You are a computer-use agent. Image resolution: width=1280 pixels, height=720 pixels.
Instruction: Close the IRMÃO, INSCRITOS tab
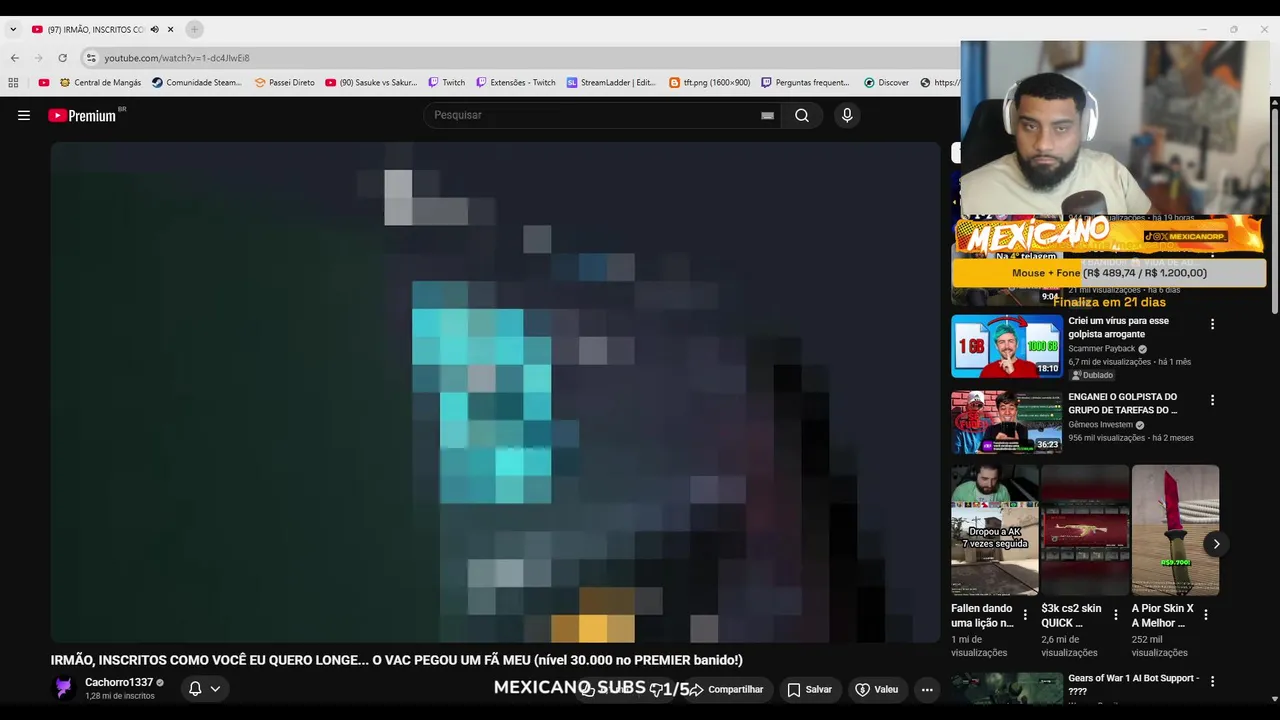(x=170, y=29)
